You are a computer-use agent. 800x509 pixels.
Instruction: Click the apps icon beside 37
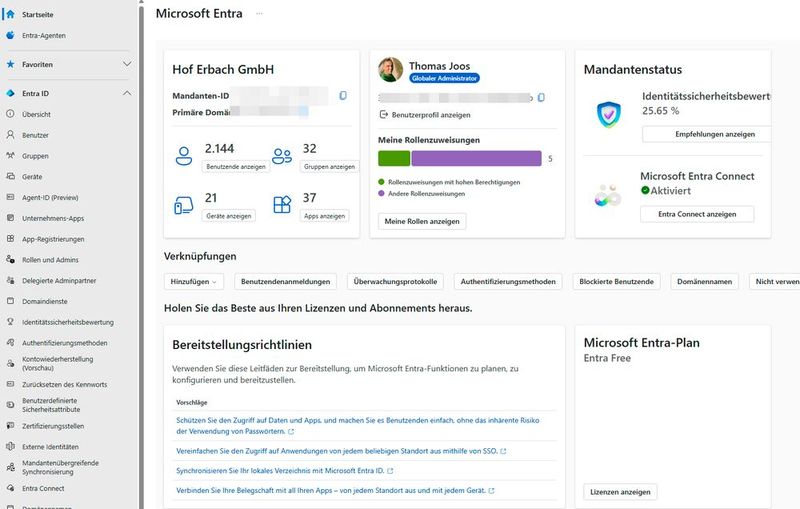coord(282,205)
